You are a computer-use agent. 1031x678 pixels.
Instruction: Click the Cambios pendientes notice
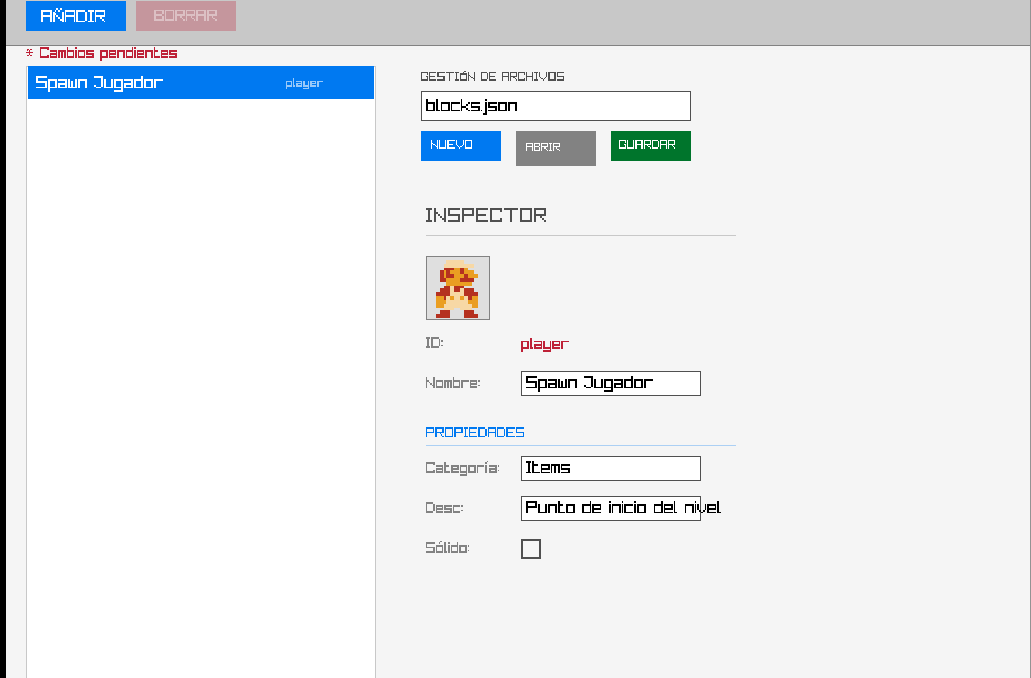click(101, 53)
